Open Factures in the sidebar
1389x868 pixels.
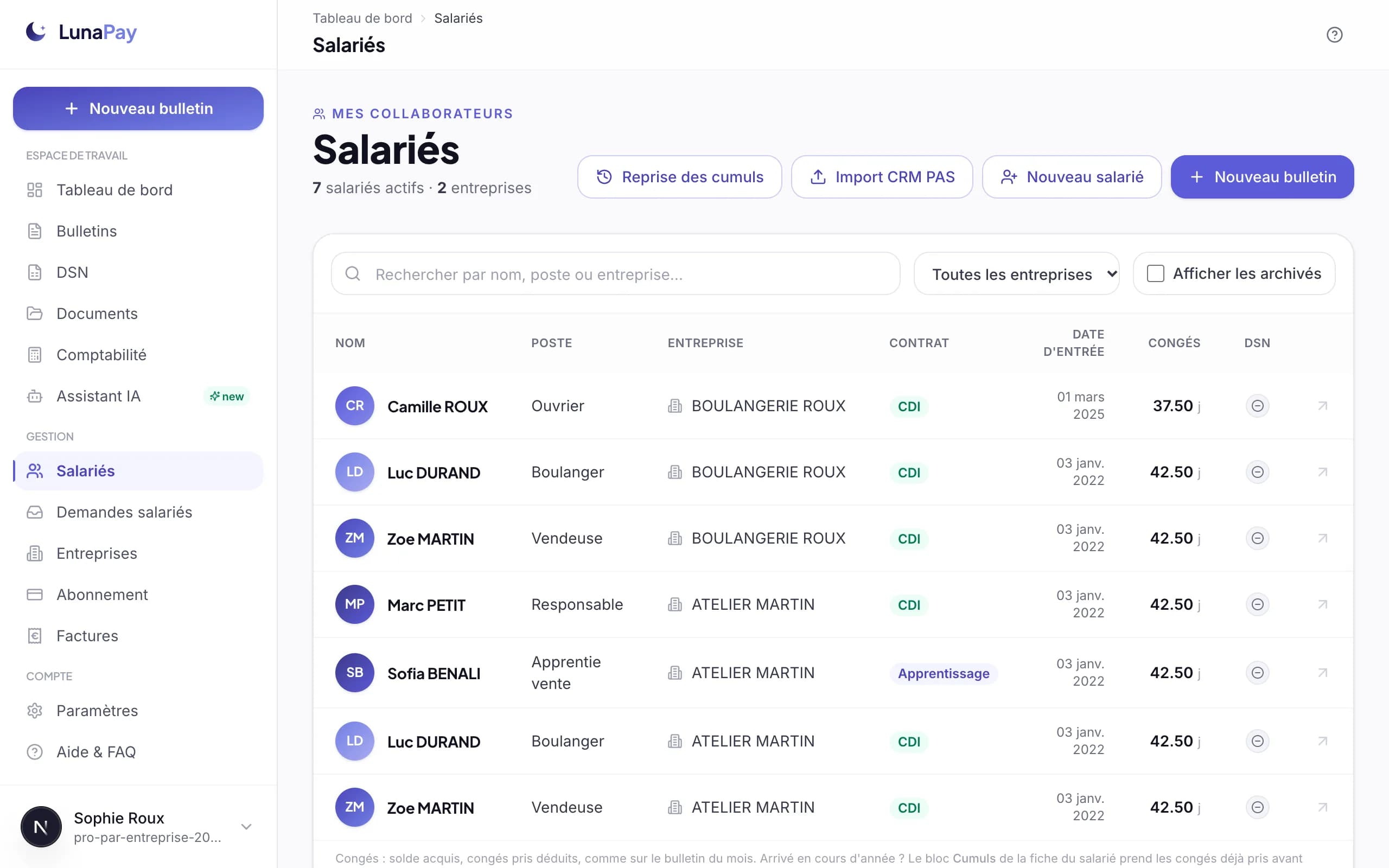tap(138, 637)
